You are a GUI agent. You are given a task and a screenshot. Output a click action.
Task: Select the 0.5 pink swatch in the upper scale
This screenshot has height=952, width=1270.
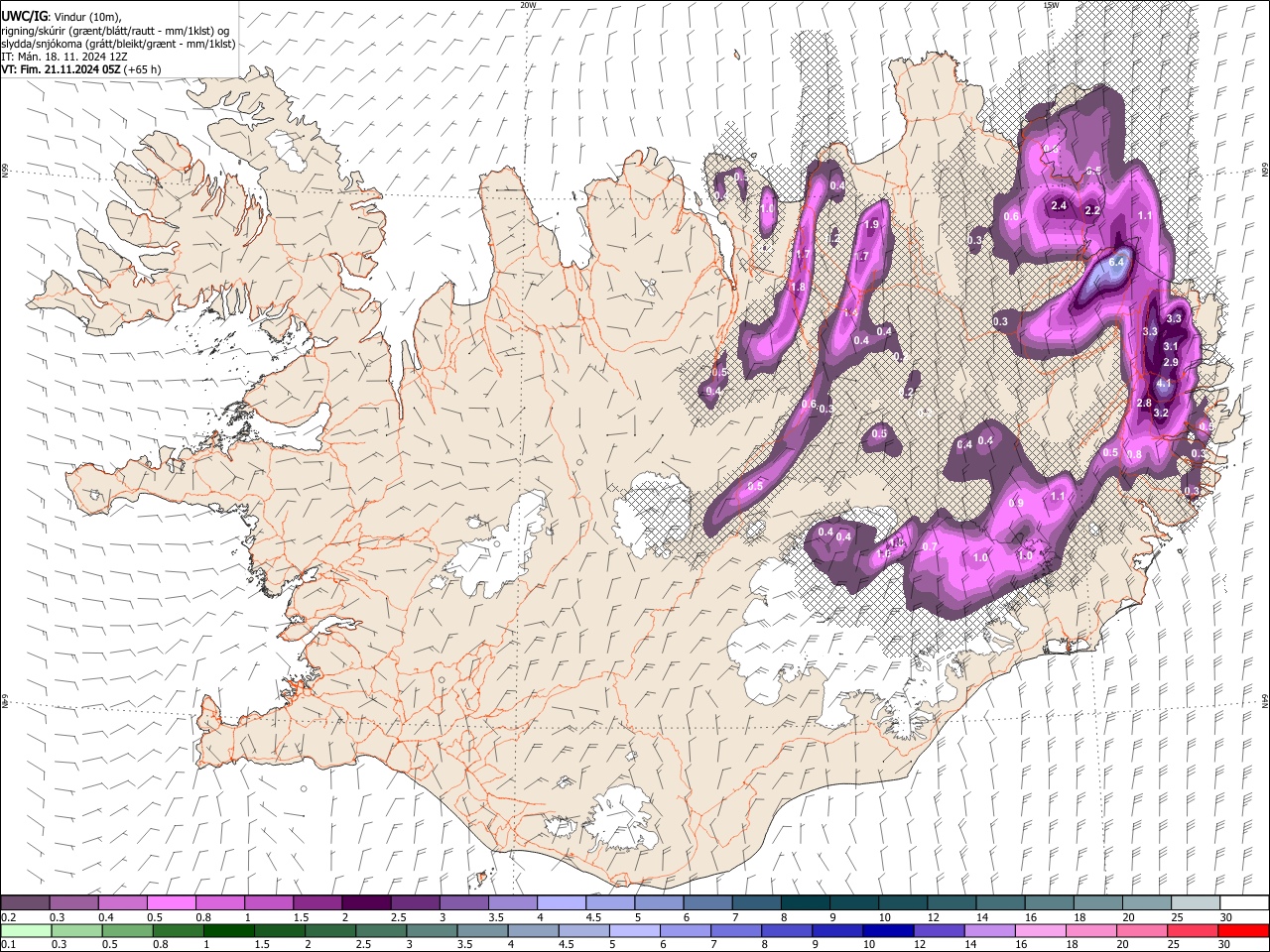tap(172, 903)
